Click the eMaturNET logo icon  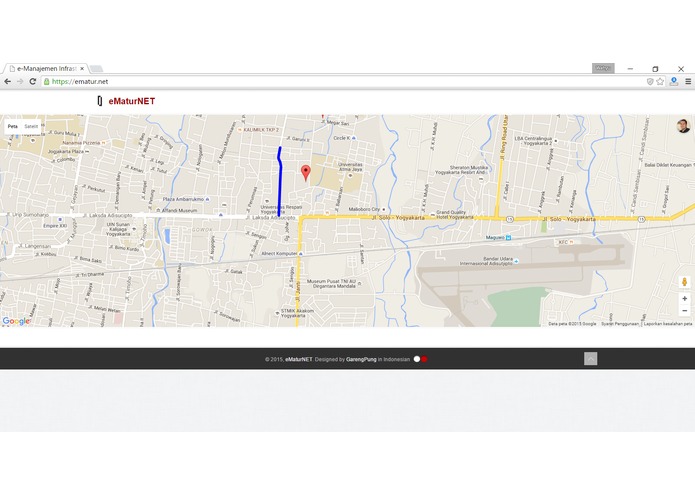[100, 101]
